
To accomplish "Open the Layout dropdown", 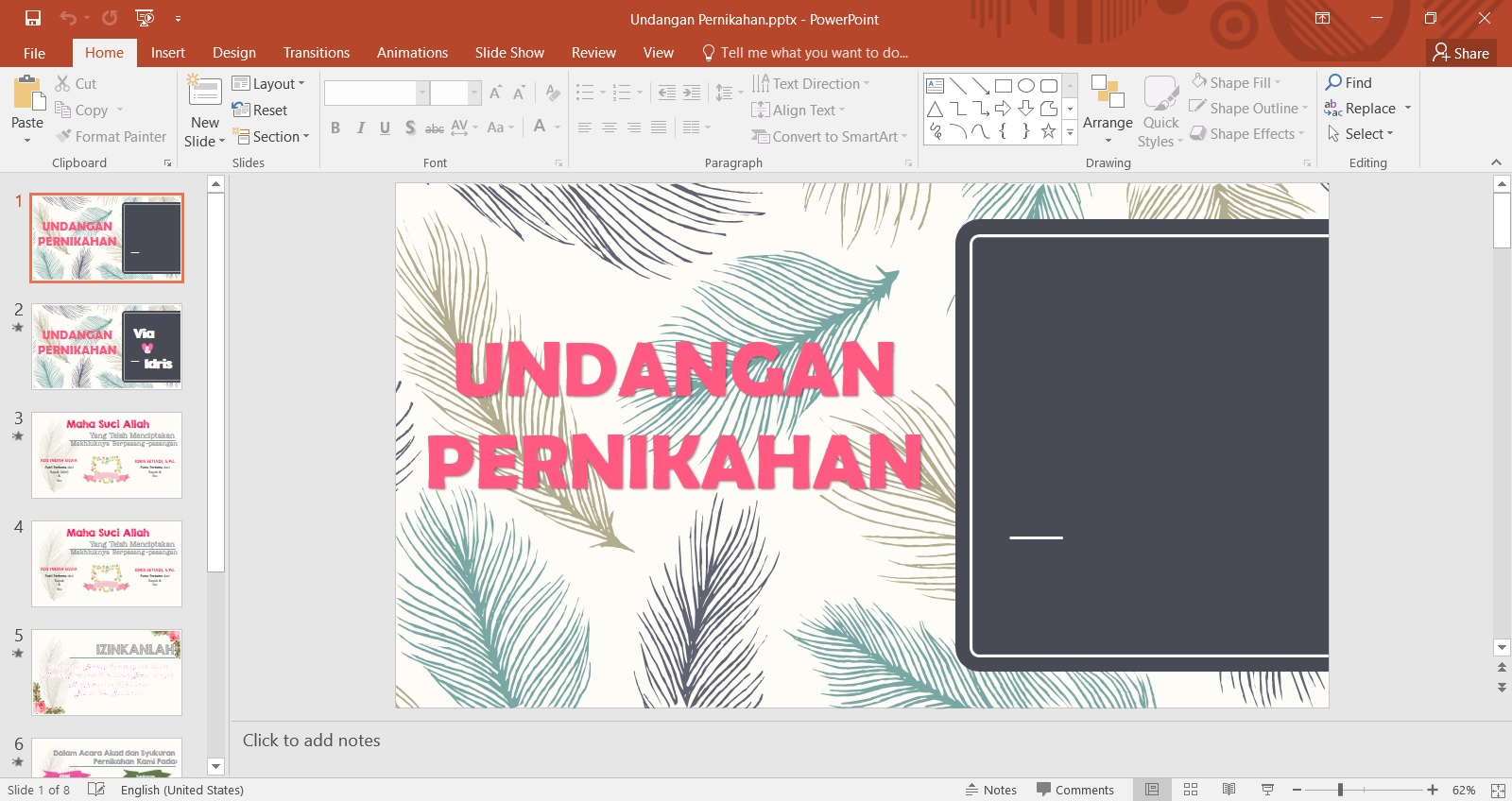I will pyautogui.click(x=268, y=83).
